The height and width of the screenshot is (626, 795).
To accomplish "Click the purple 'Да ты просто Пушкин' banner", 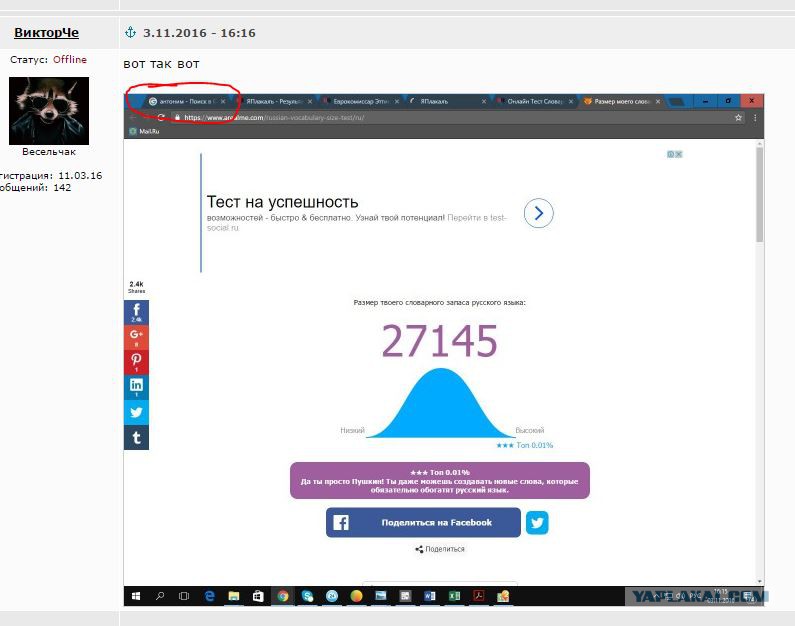I will pyautogui.click(x=440, y=481).
